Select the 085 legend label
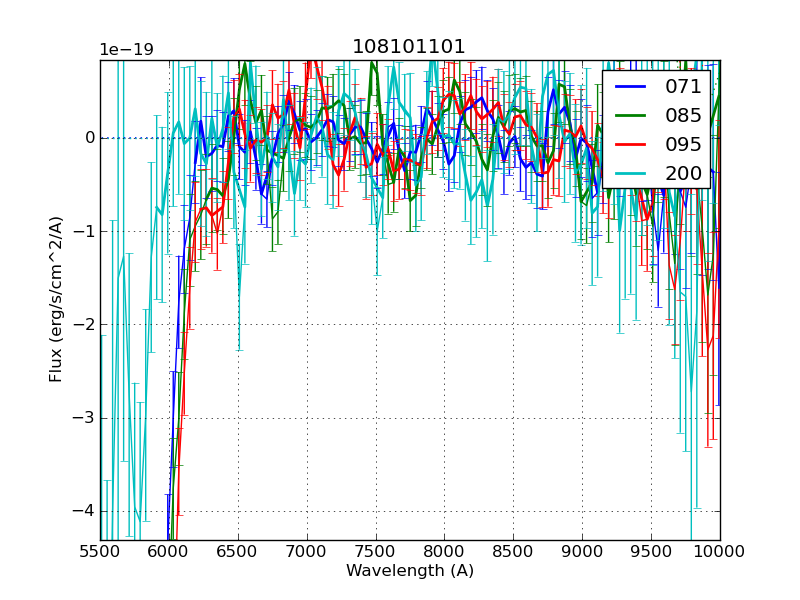 tap(683, 116)
